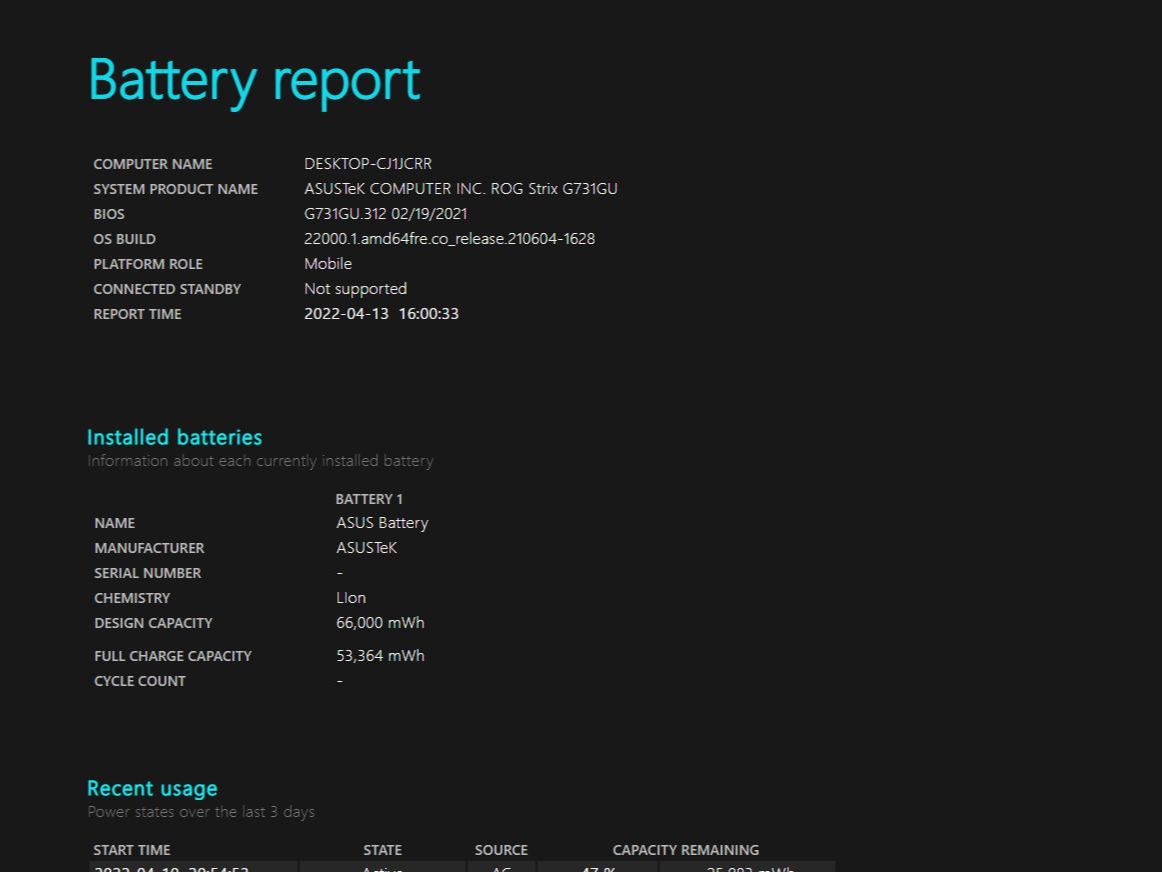This screenshot has width=1162, height=872.
Task: Select full charge capacity 53,364 mWh
Action: click(380, 656)
